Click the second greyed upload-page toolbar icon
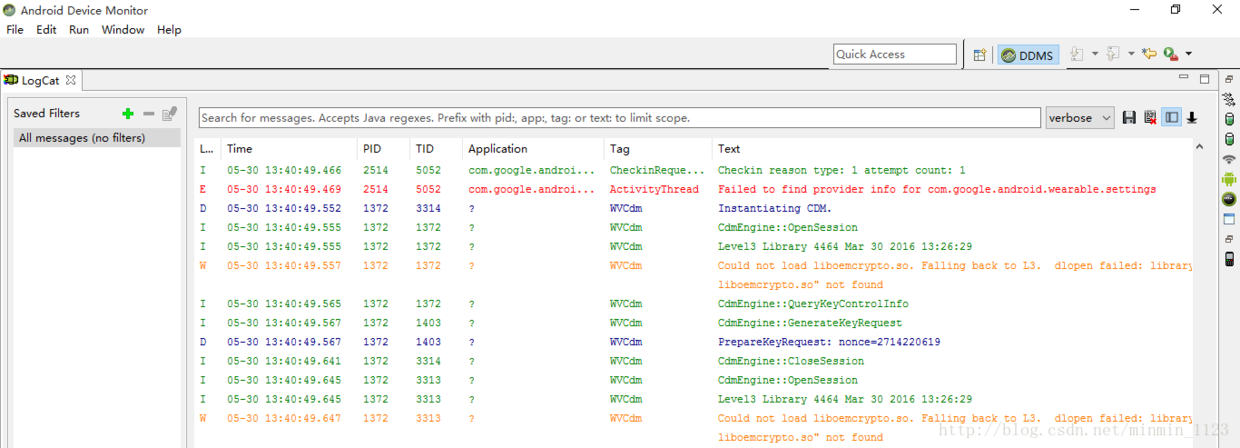The width and height of the screenshot is (1240, 448). (1113, 54)
